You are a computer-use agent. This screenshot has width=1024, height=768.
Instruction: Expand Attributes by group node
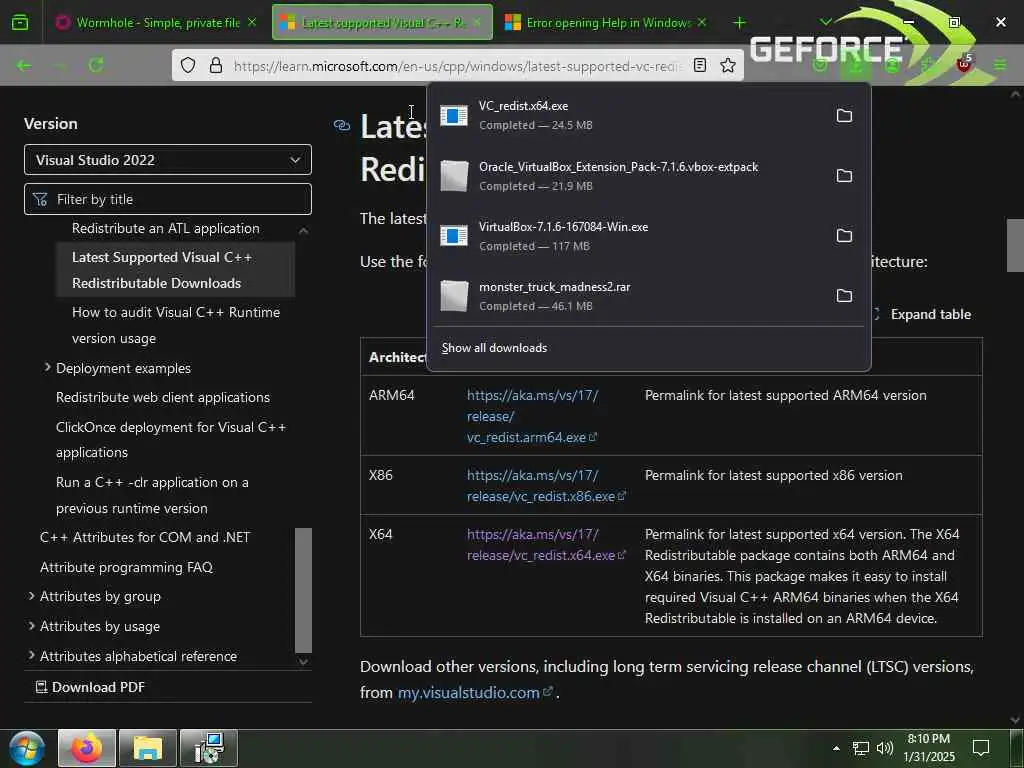tap(31, 596)
